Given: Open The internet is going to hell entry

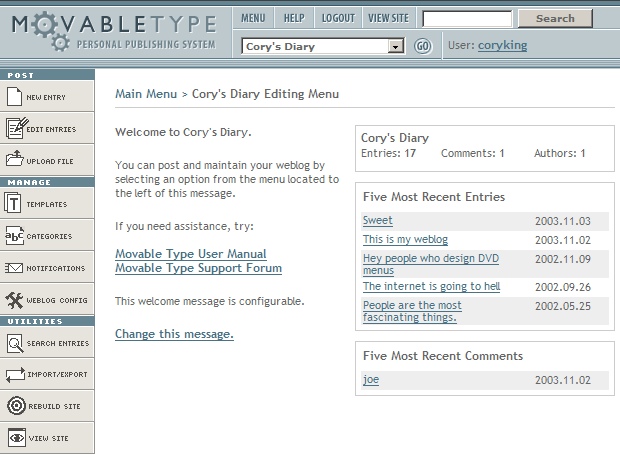Looking at the screenshot, I should 431,286.
